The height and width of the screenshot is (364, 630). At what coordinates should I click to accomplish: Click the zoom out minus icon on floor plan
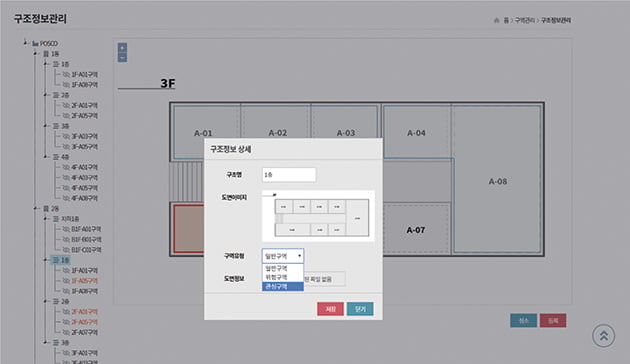[122, 57]
